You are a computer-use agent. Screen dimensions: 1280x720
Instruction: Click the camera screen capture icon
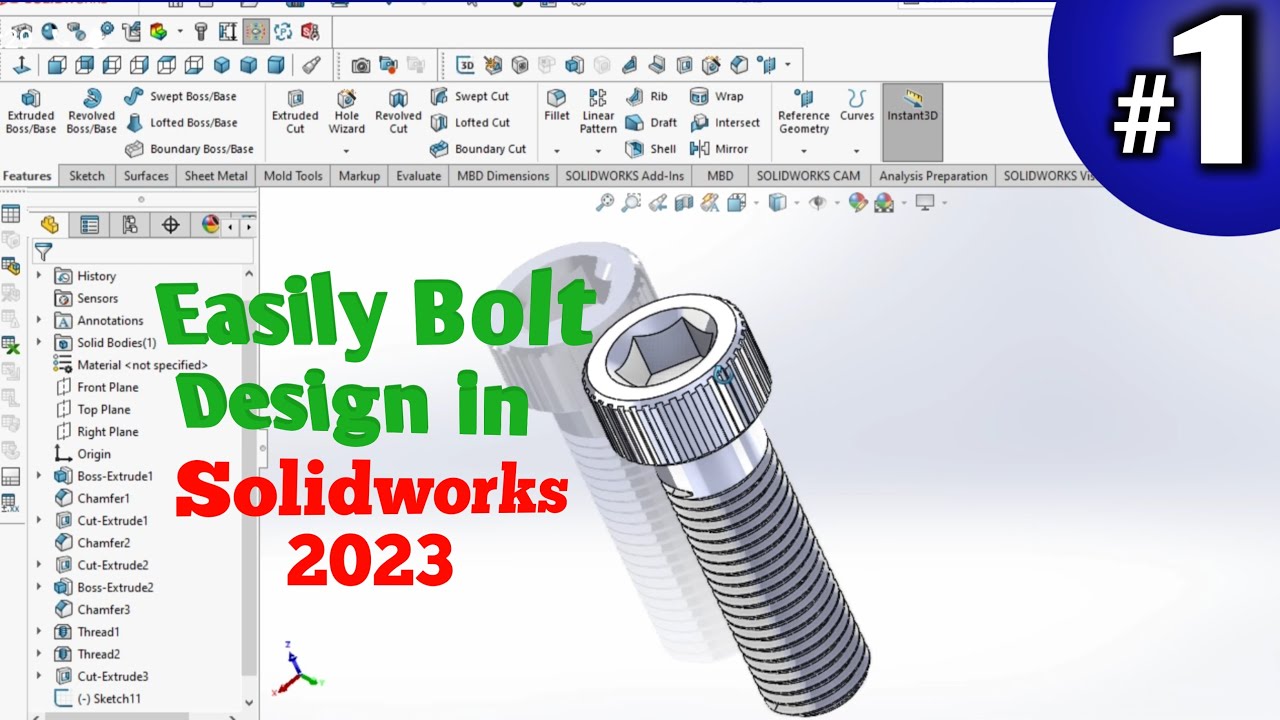click(x=361, y=65)
